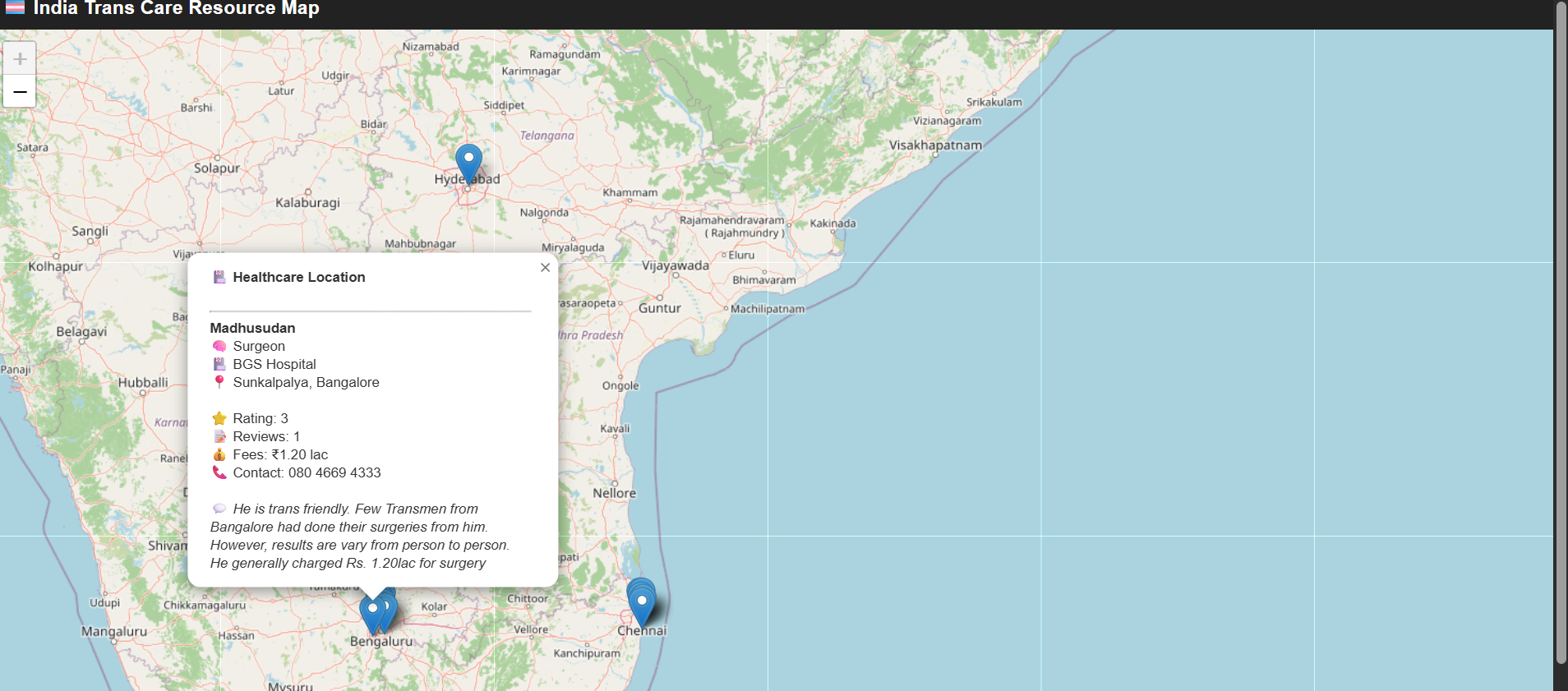Click the Vellore city label
Screen dimensions: 1568x691
click(531, 629)
